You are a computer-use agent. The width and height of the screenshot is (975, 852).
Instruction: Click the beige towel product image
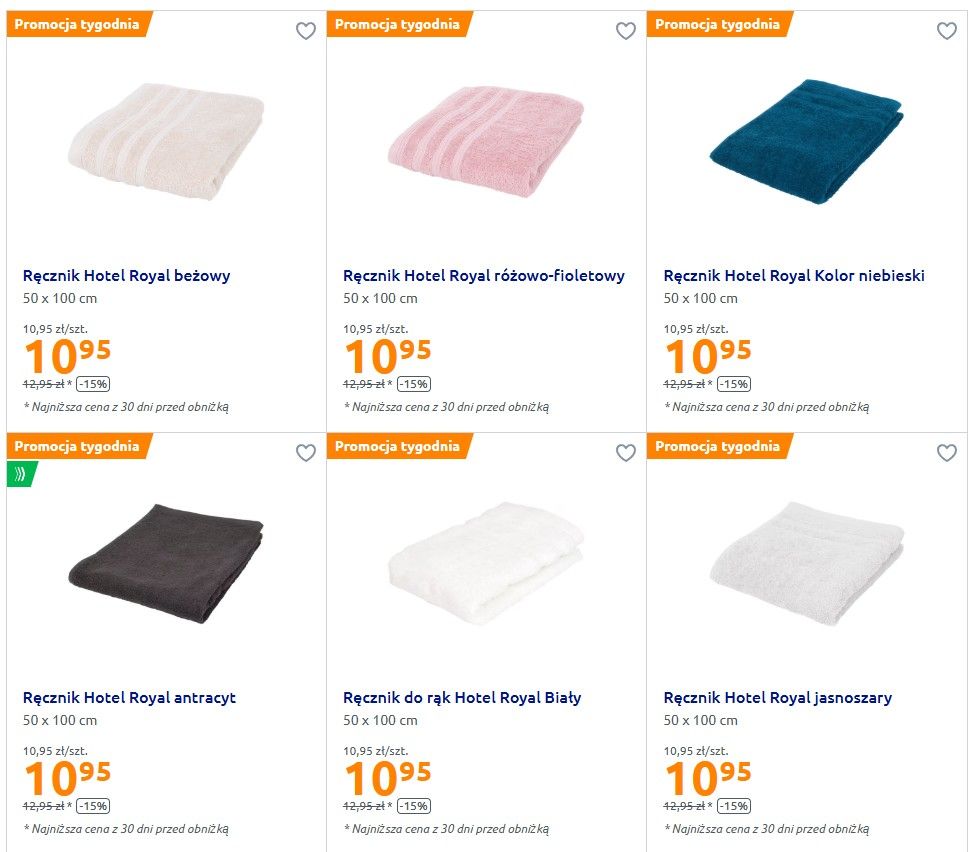(166, 143)
